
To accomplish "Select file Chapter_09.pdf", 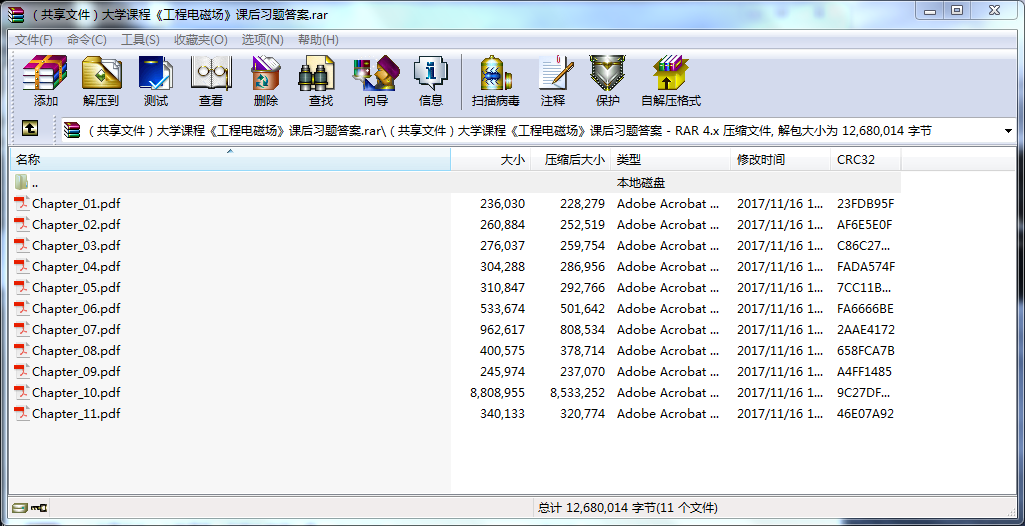I will (x=76, y=371).
